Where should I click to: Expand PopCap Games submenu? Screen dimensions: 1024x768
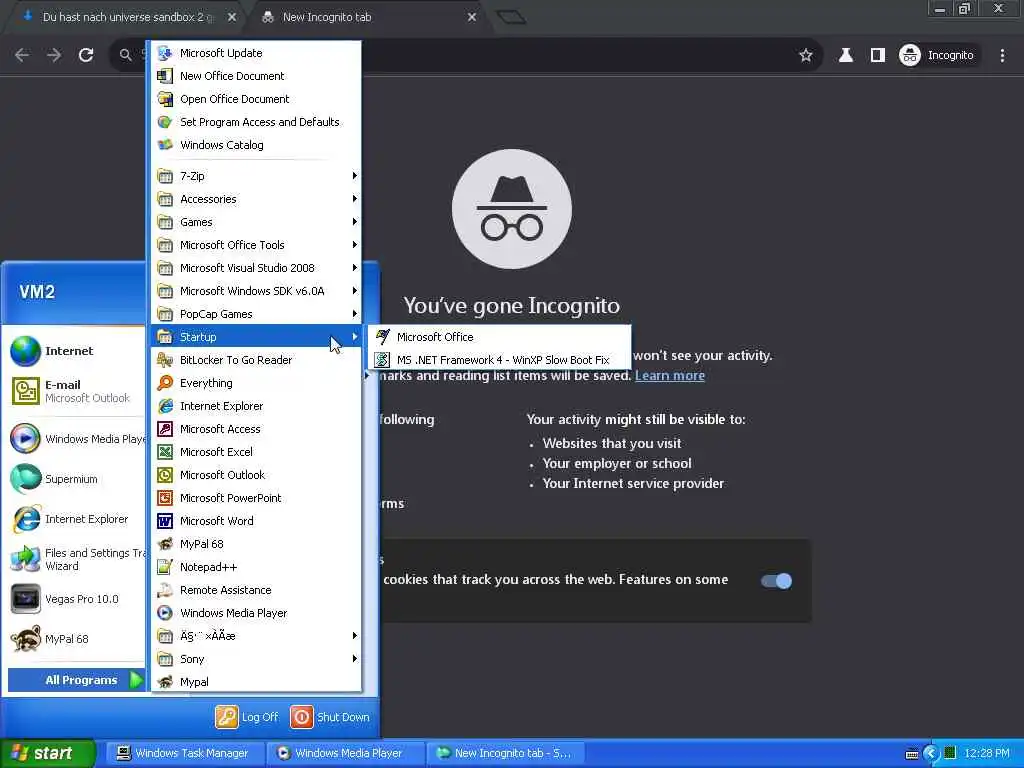coord(256,313)
